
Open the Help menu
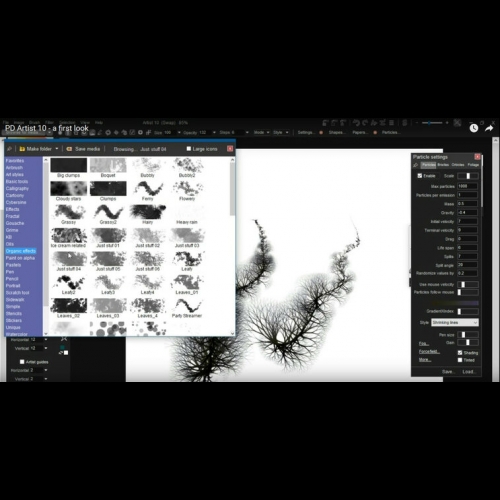[x=99, y=122]
